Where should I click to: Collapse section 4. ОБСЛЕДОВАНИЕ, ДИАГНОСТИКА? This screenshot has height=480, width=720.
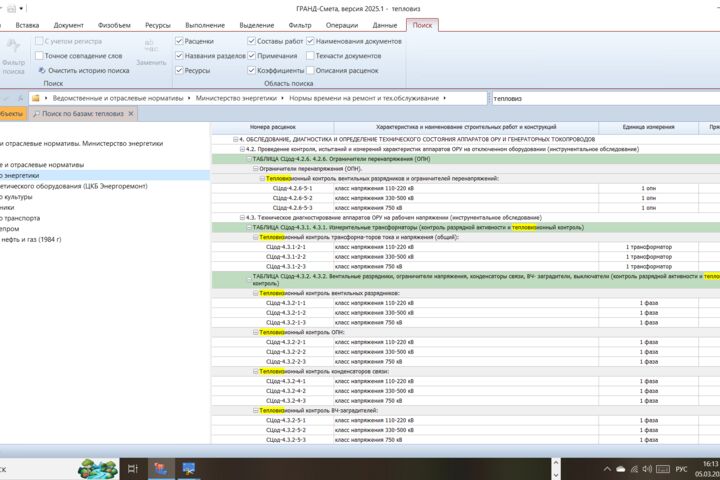point(235,139)
